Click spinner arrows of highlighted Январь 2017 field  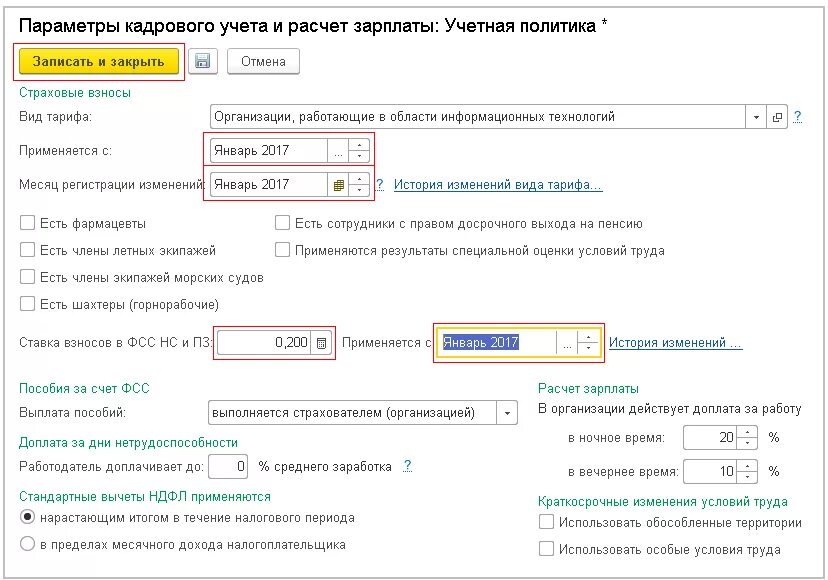click(x=588, y=343)
